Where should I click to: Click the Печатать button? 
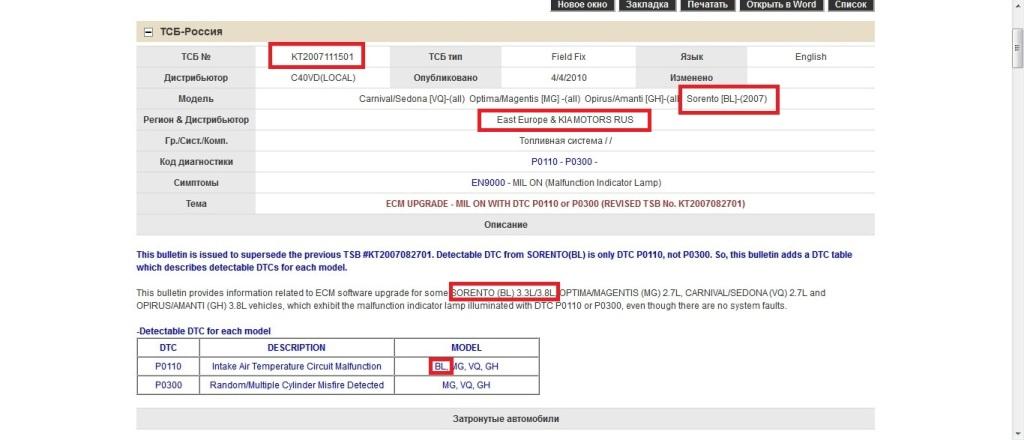click(x=707, y=5)
